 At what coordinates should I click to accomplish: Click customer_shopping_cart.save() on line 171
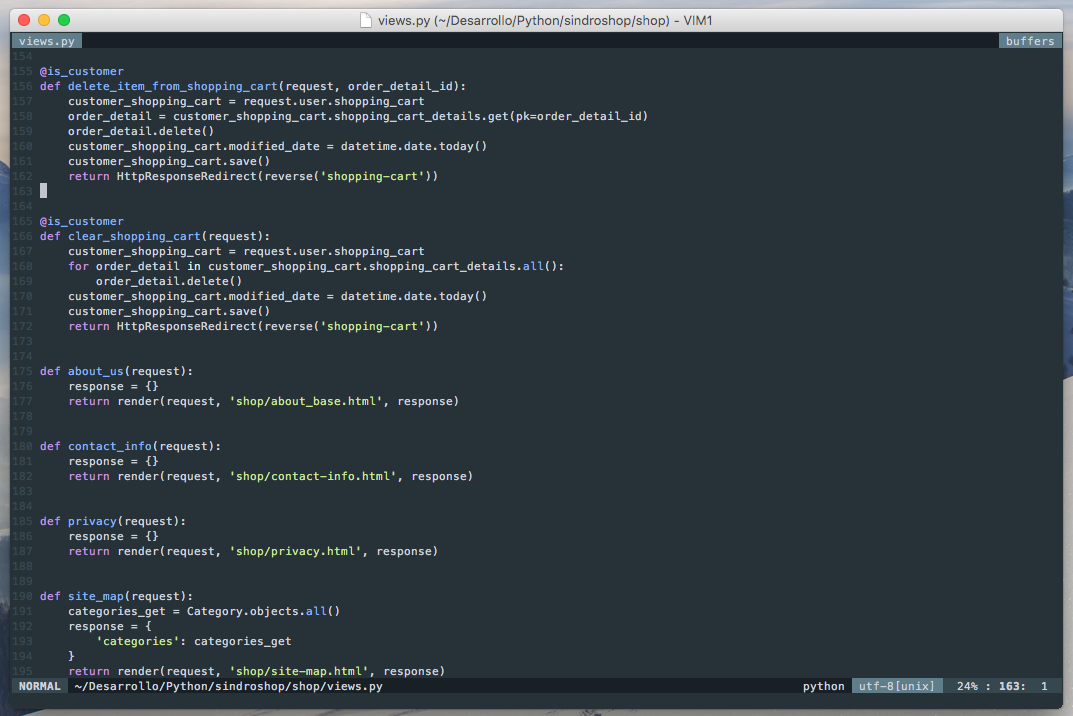click(x=169, y=311)
